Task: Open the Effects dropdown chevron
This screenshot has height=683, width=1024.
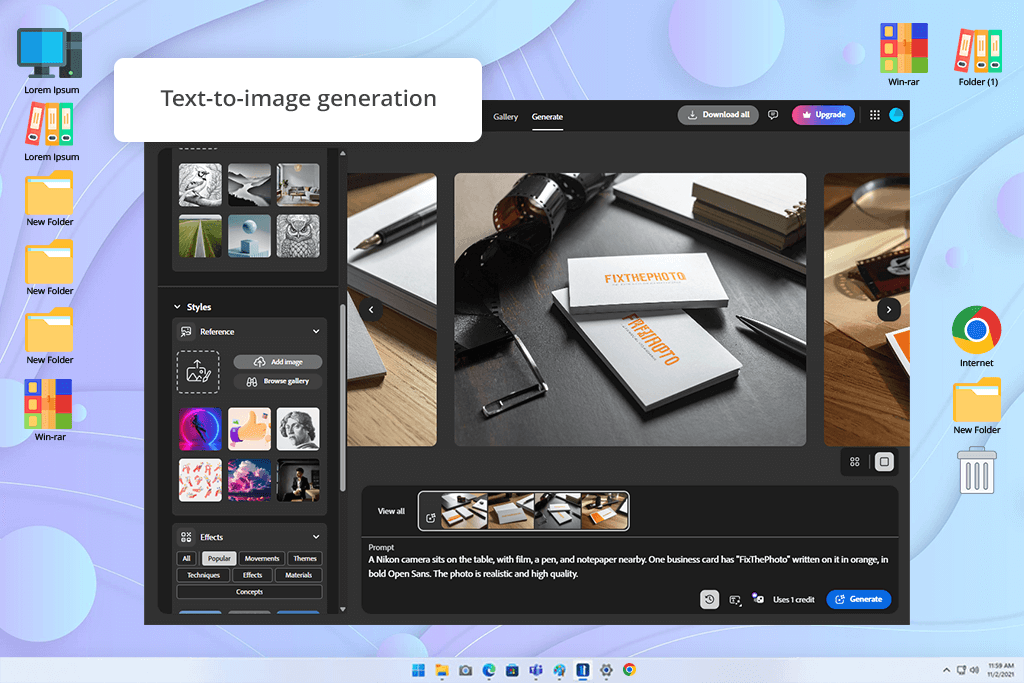Action: (x=316, y=537)
